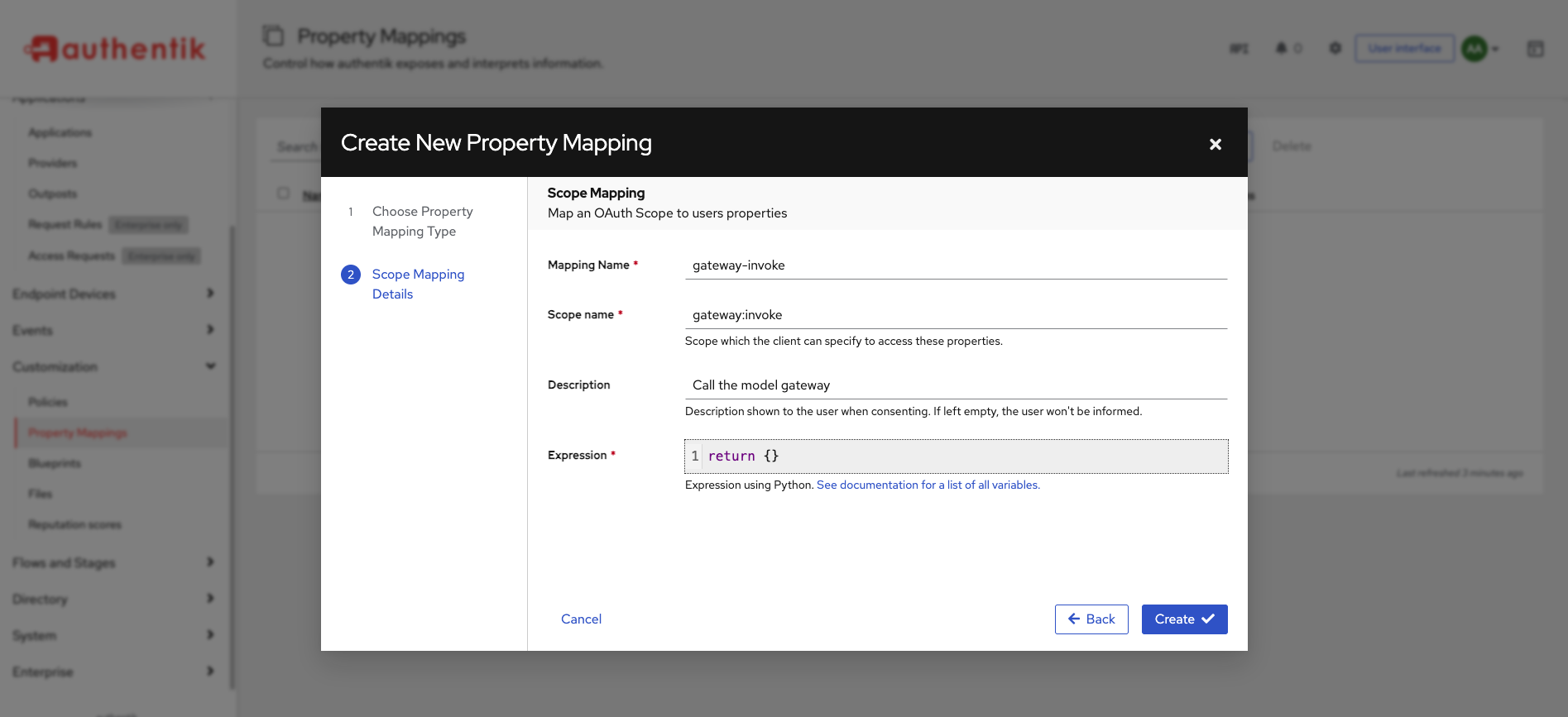Focus the Mapping Name field
This screenshot has height=717, width=1568.
(x=956, y=265)
